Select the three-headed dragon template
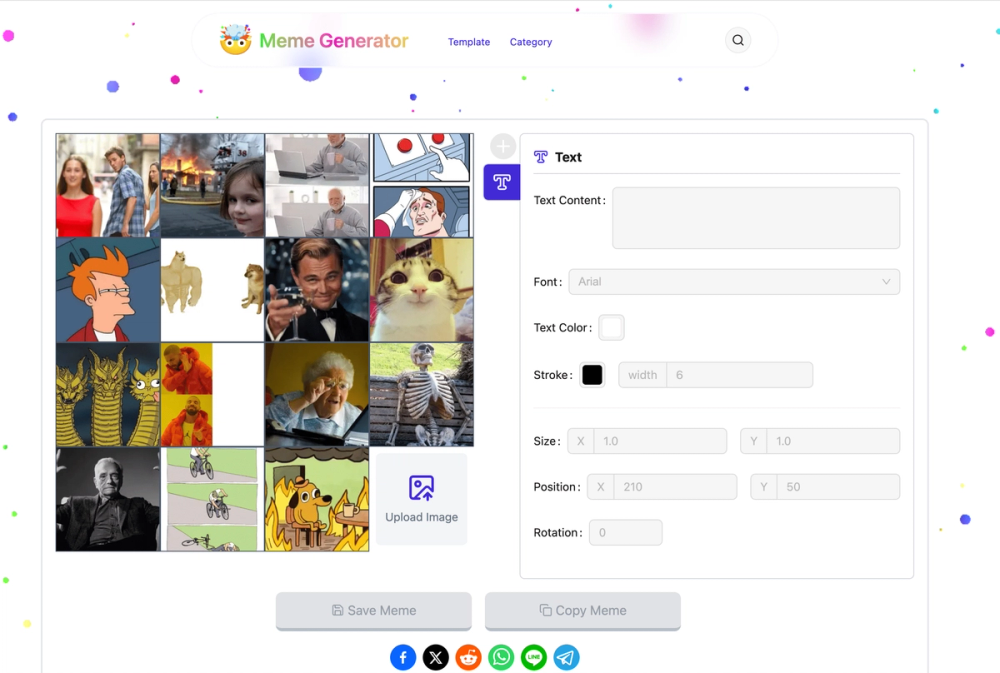Screen dimensions: 1000x673 click(108, 395)
